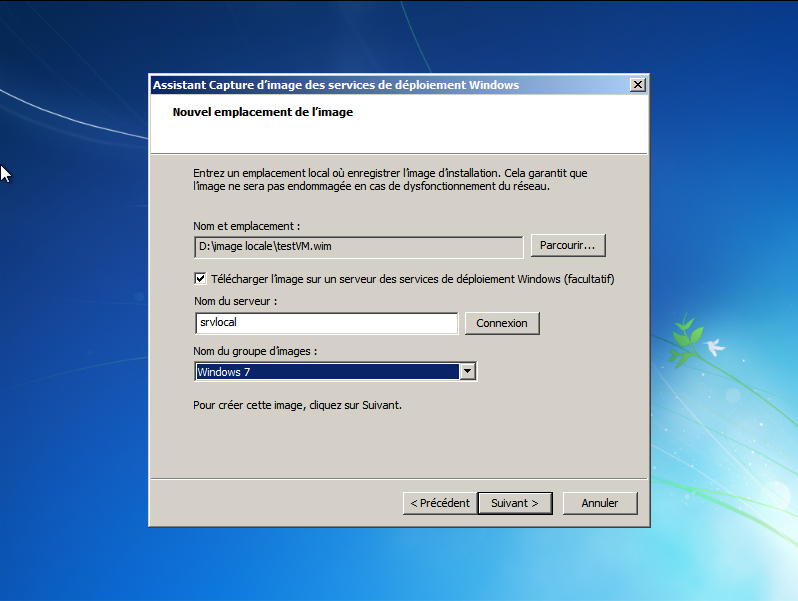The image size is (798, 601).
Task: Click the wizard title bar text
Action: point(336,85)
